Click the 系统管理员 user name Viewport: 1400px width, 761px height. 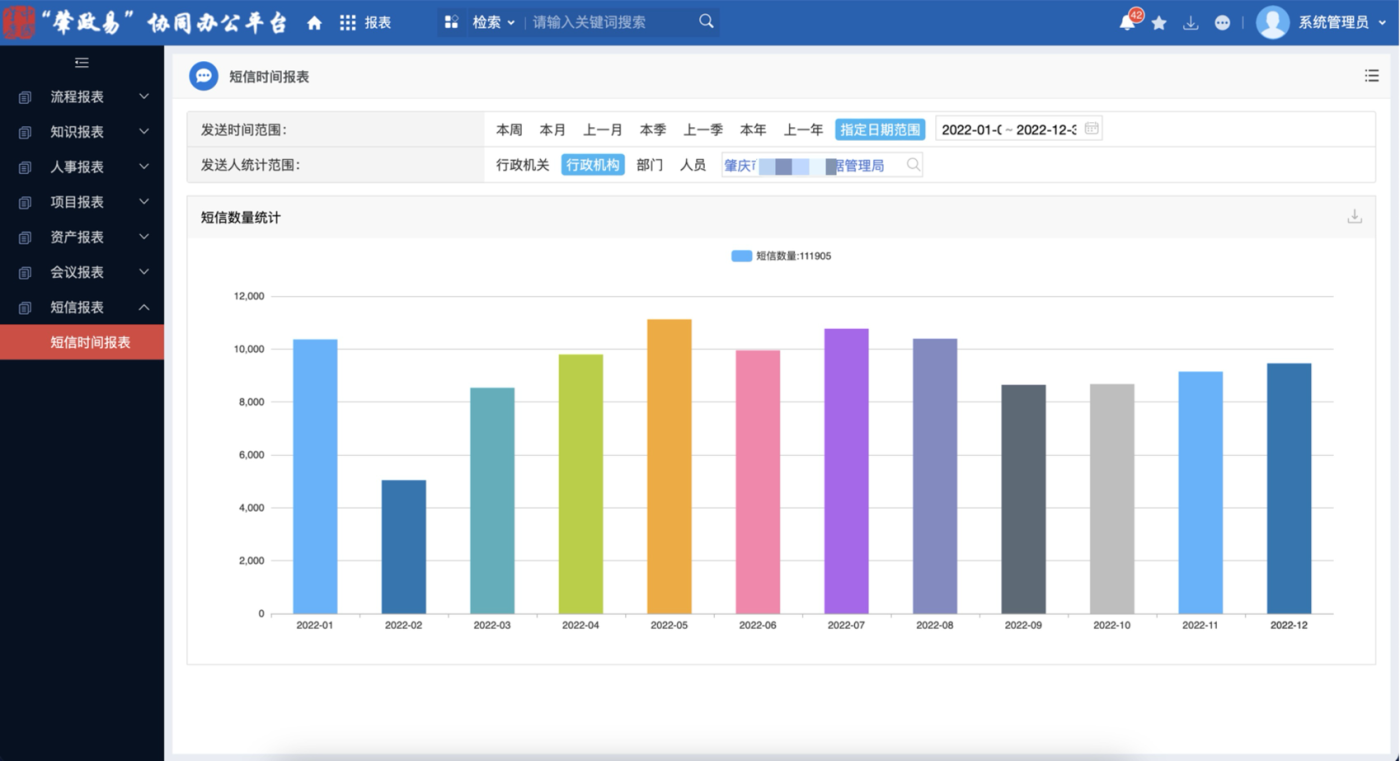tap(1333, 23)
